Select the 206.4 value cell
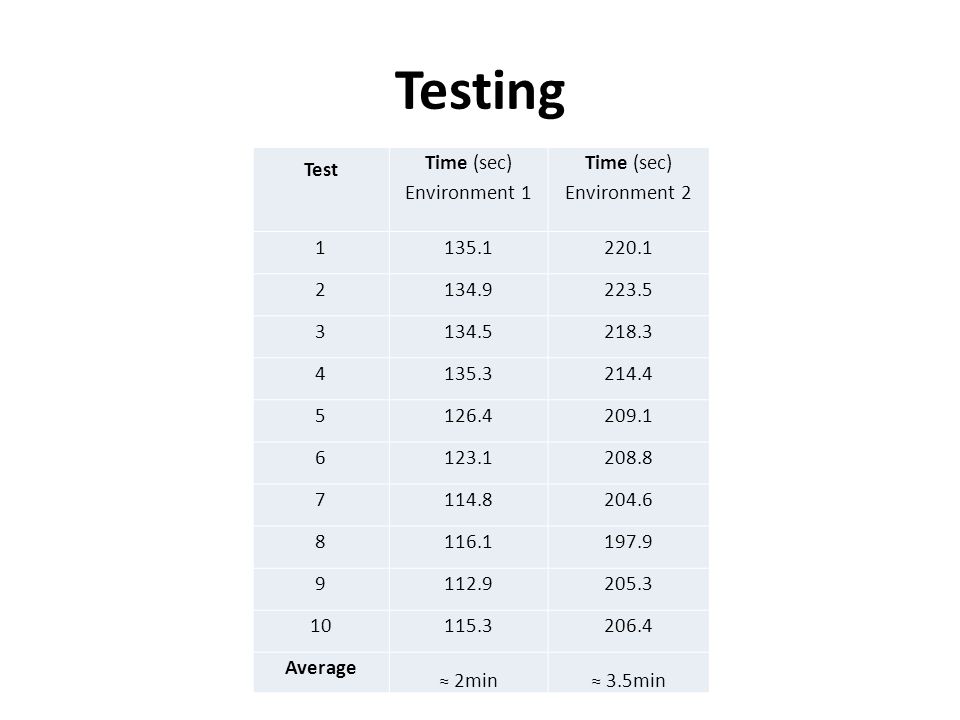Image resolution: width=960 pixels, height=720 pixels. pos(628,631)
